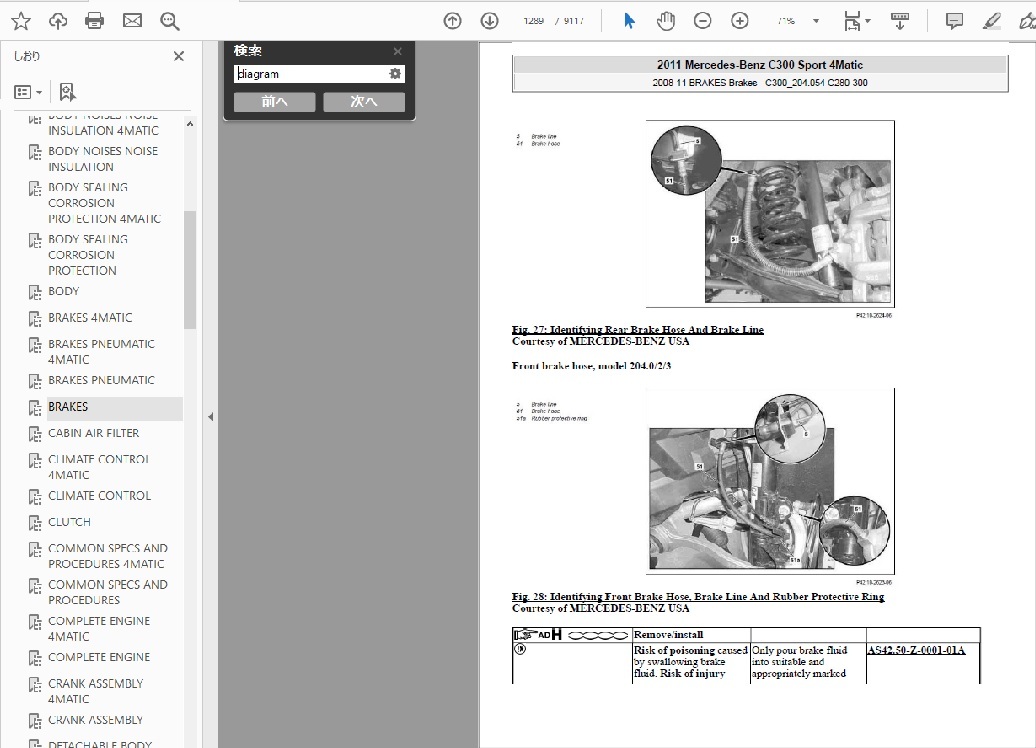Open bookmark BODY SEALING CORROSION PROTECTION 4MATIC
The width and height of the screenshot is (1036, 748).
click(104, 203)
